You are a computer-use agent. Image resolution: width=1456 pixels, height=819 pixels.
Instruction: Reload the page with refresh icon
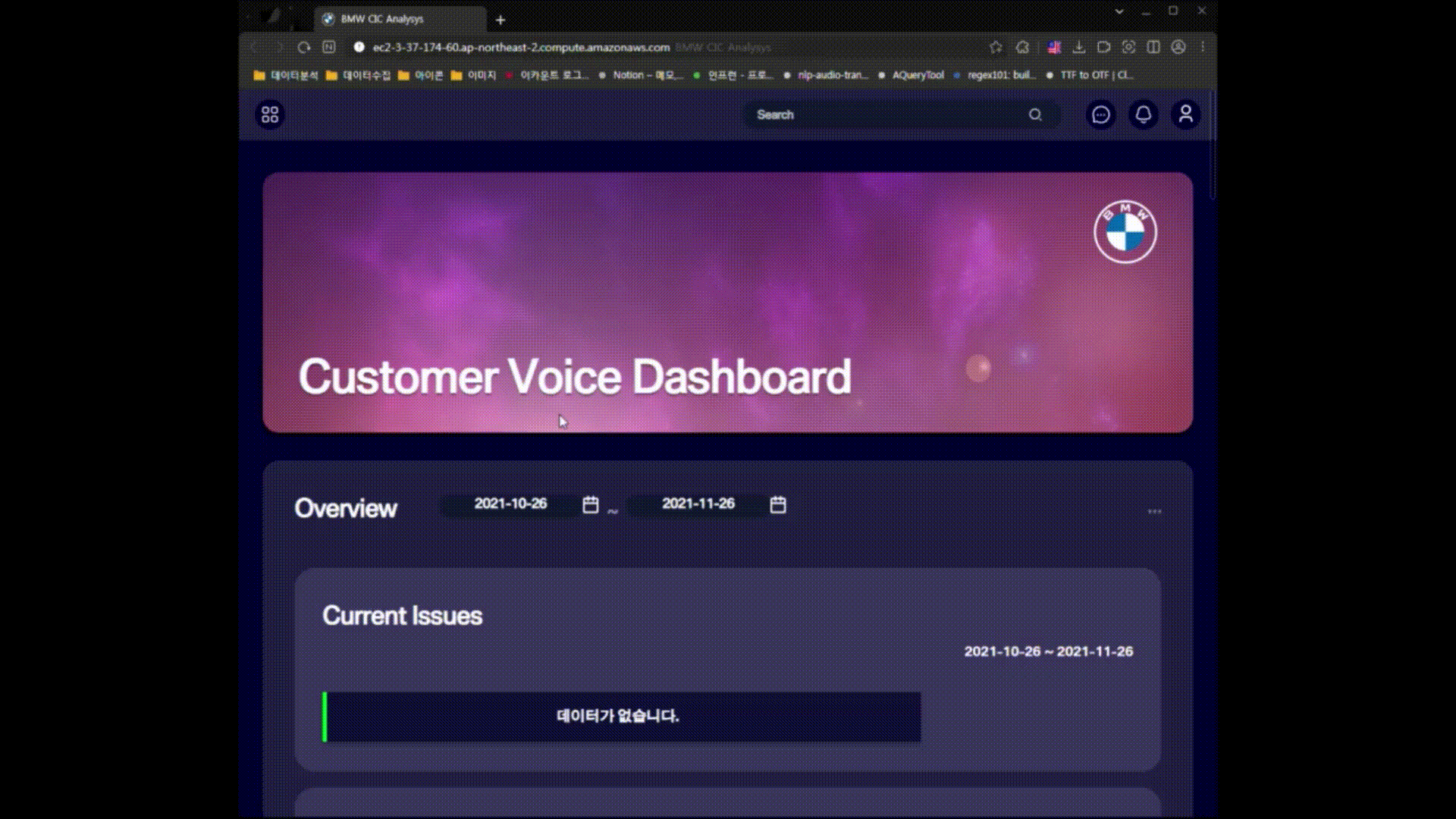[304, 47]
